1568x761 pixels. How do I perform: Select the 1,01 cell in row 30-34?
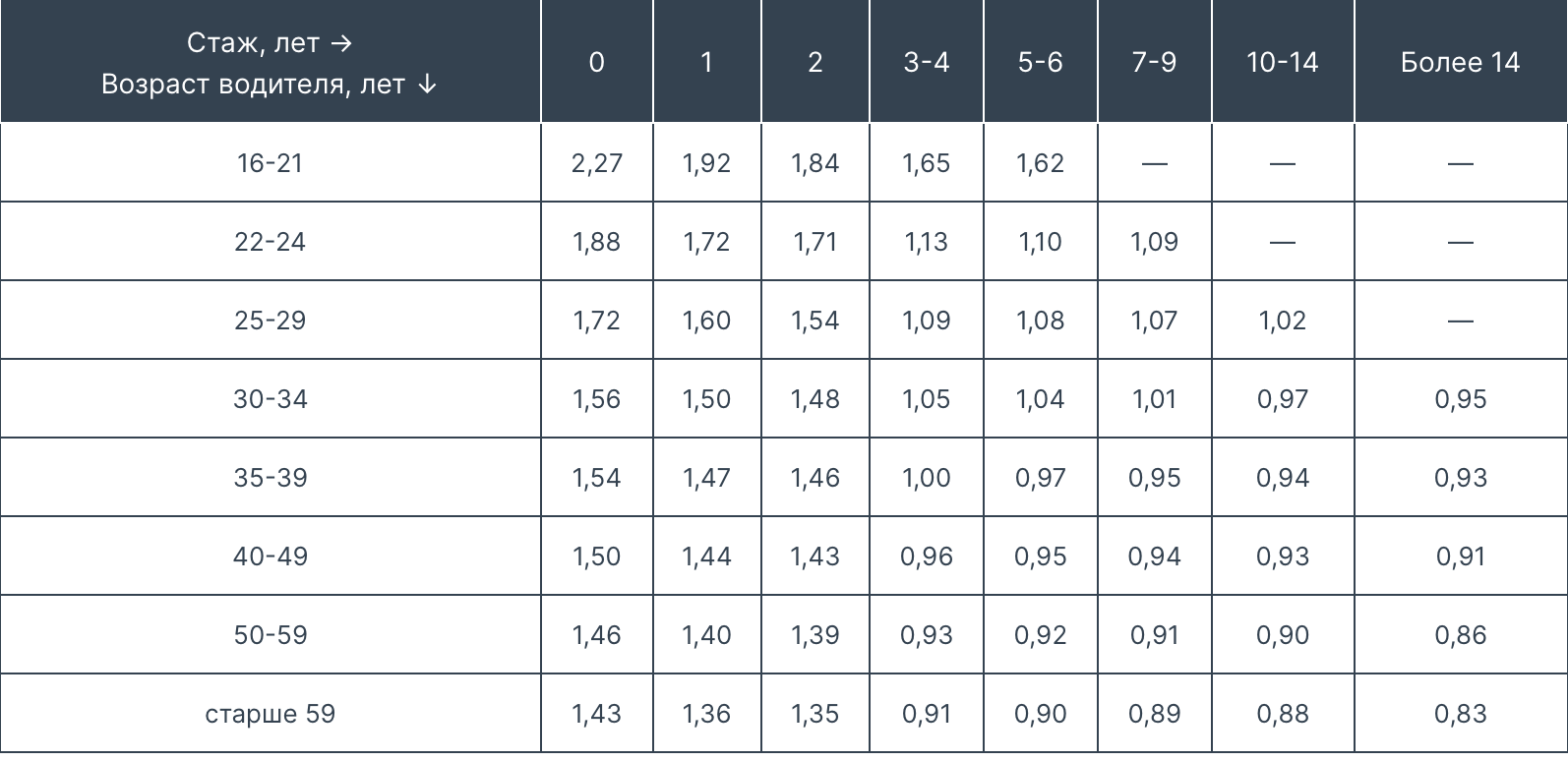pos(1154,399)
